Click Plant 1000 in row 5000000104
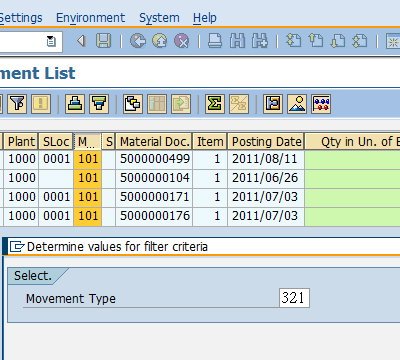The height and width of the screenshot is (360, 400). [21, 178]
